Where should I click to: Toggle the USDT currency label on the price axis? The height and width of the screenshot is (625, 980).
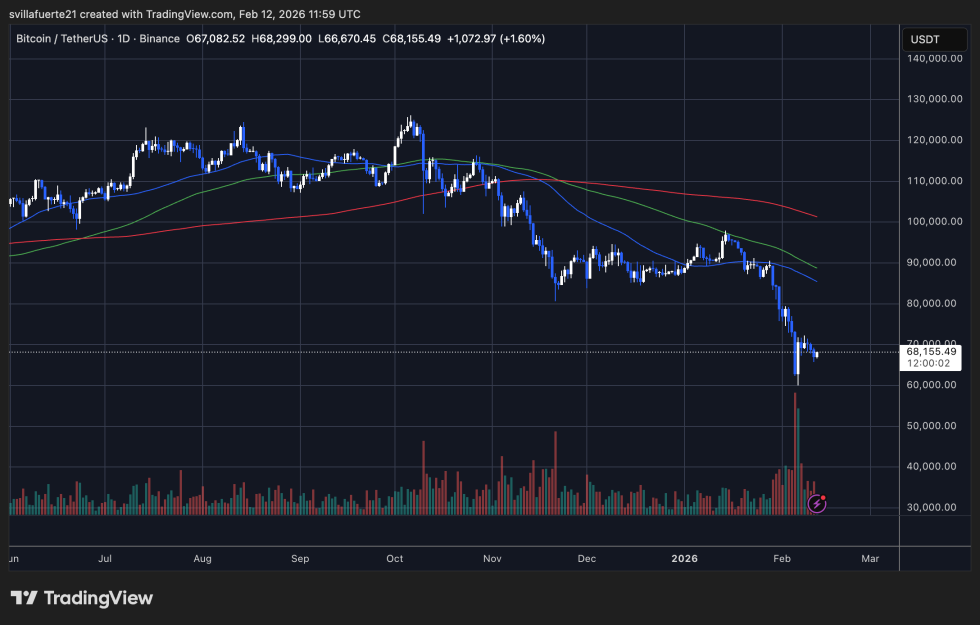[x=934, y=39]
